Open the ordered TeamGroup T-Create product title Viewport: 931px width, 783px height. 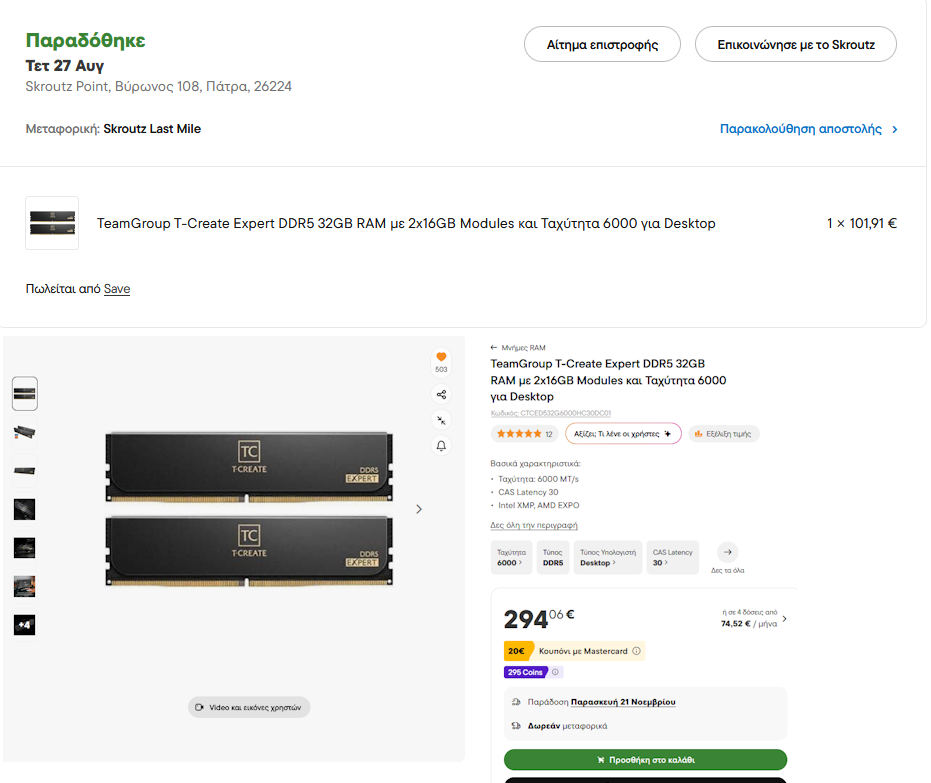(406, 224)
